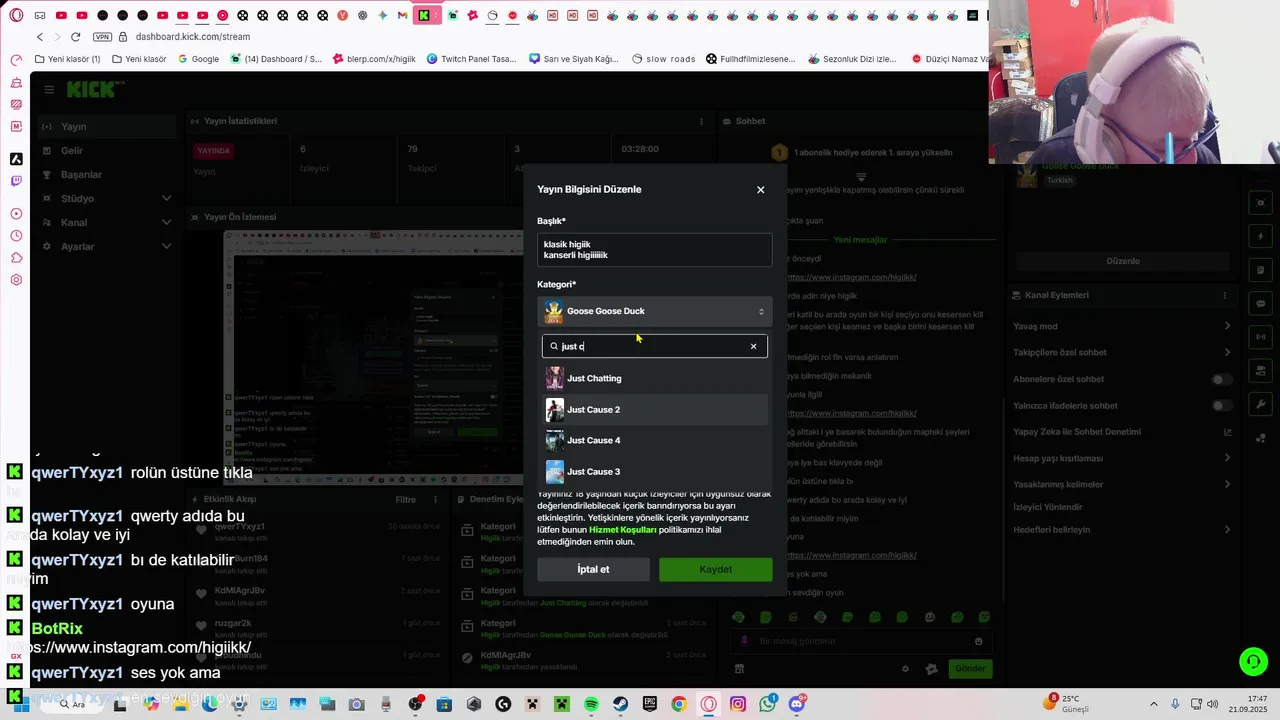Expand Hesap yaşı kısıtlaması option
Image resolution: width=1280 pixels, height=720 pixels.
(1122, 458)
